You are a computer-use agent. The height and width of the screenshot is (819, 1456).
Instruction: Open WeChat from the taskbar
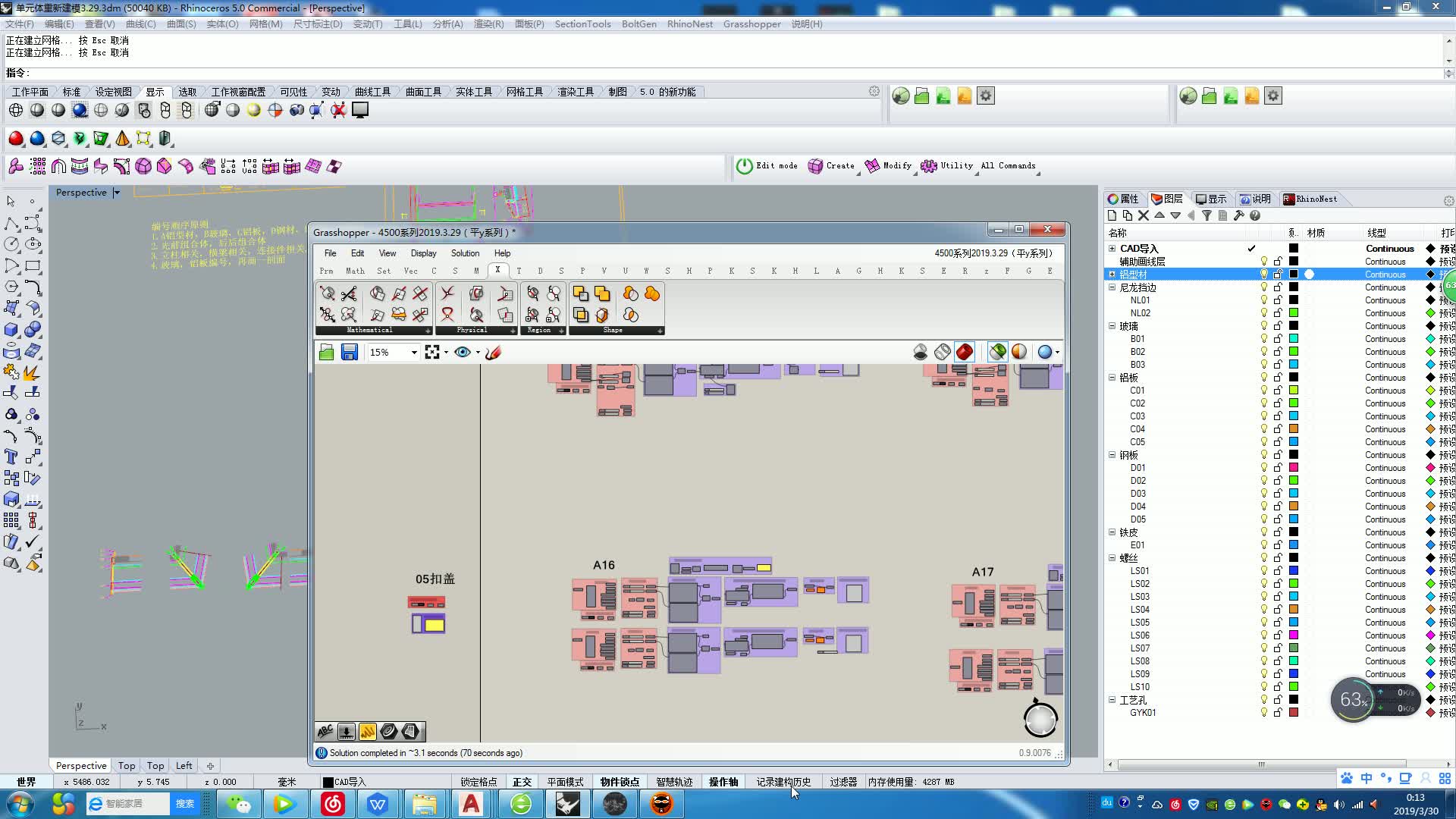[240, 804]
